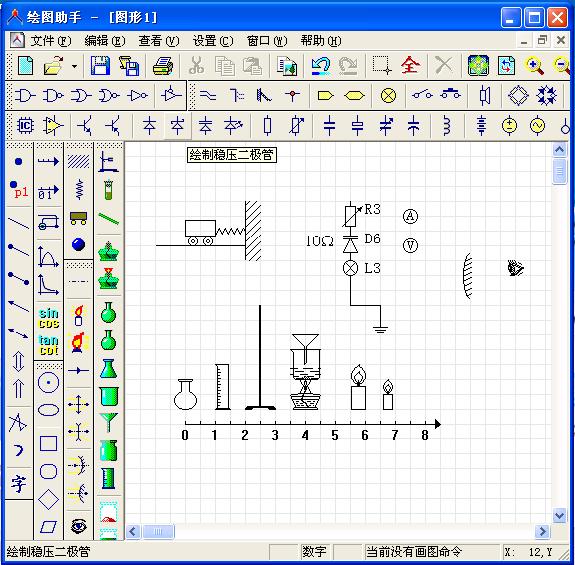This screenshot has width=575, height=565.
Task: Insert NOT gate inverter symbol
Action: 138,96
